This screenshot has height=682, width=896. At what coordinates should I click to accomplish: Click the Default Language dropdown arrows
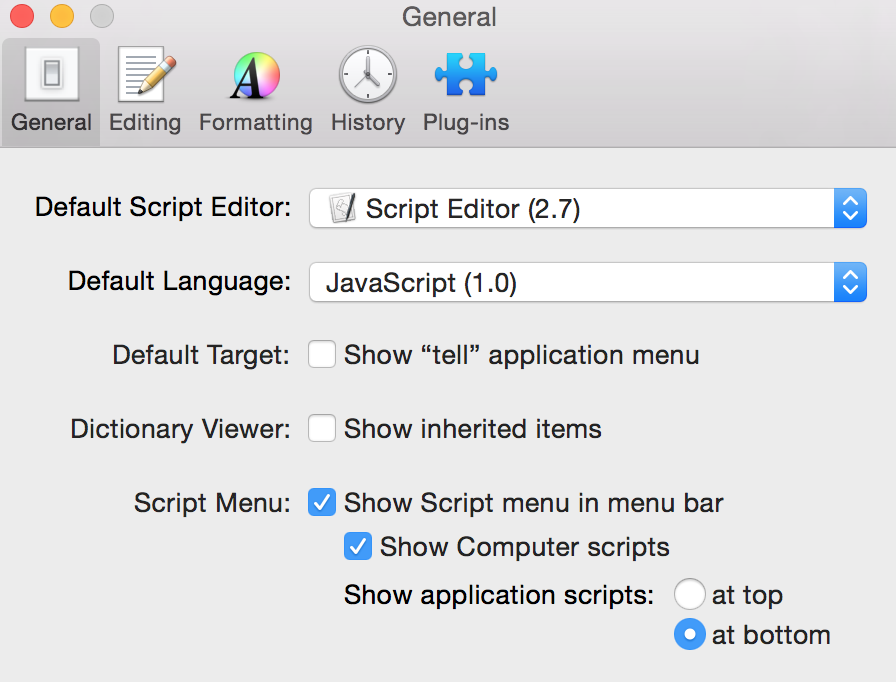(x=850, y=282)
